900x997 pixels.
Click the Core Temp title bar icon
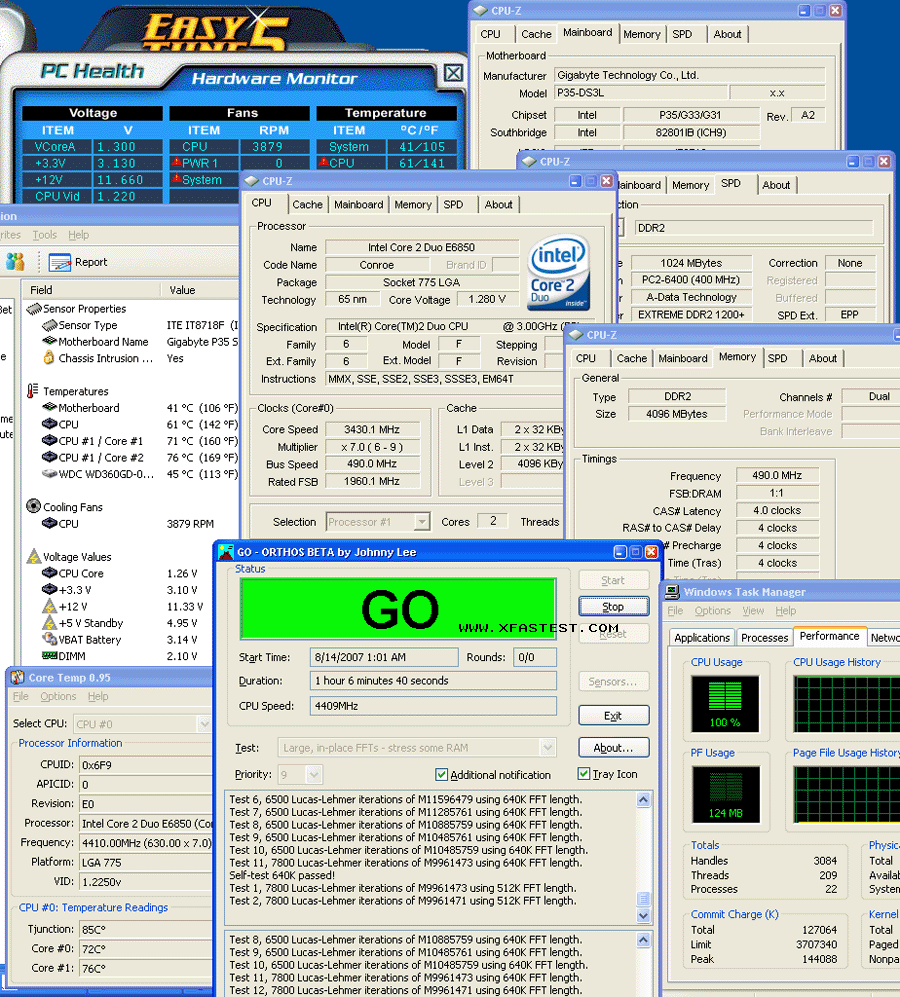(x=17, y=677)
